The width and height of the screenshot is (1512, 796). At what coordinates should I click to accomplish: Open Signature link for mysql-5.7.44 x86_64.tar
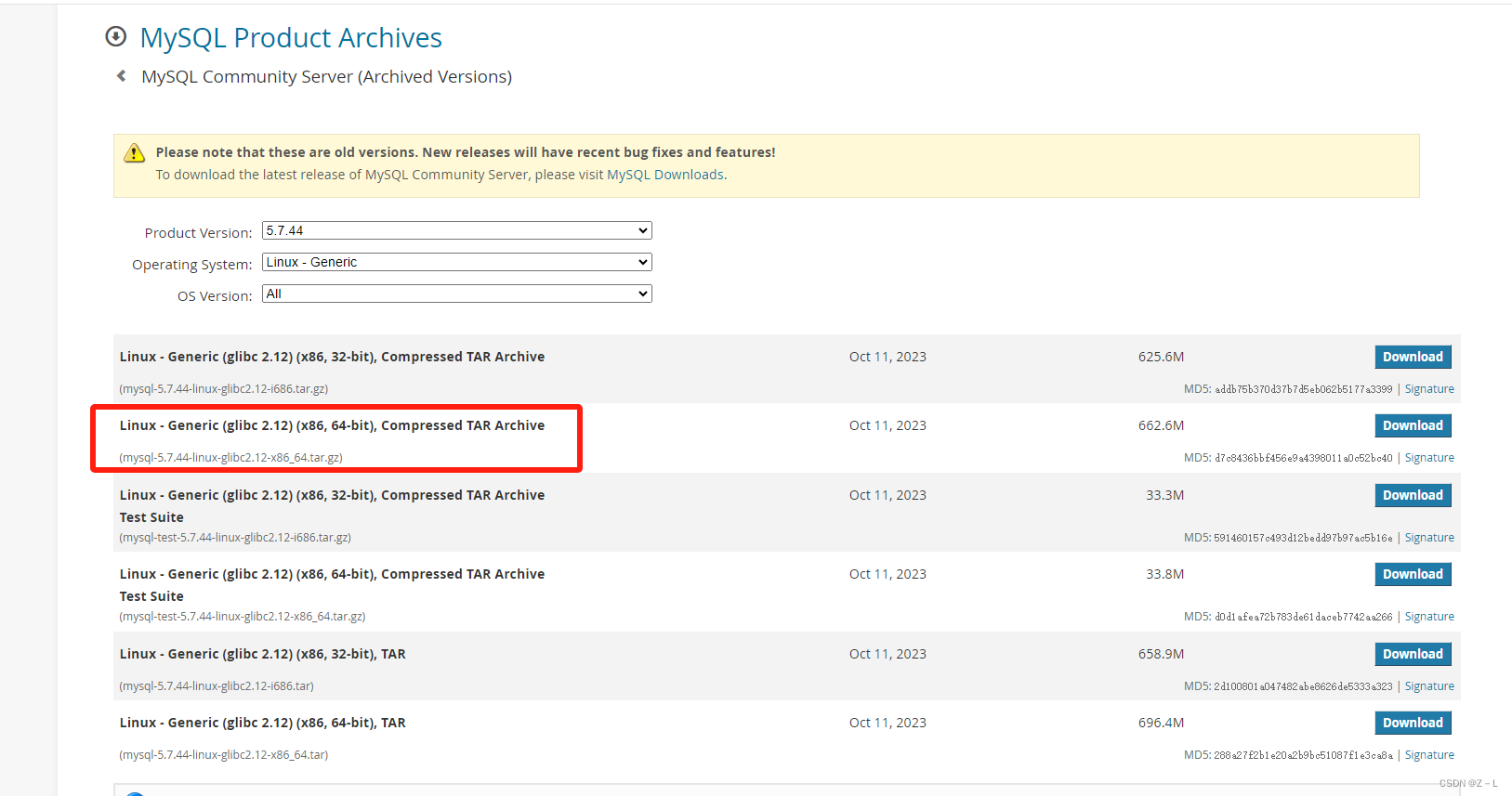pyautogui.click(x=1429, y=755)
